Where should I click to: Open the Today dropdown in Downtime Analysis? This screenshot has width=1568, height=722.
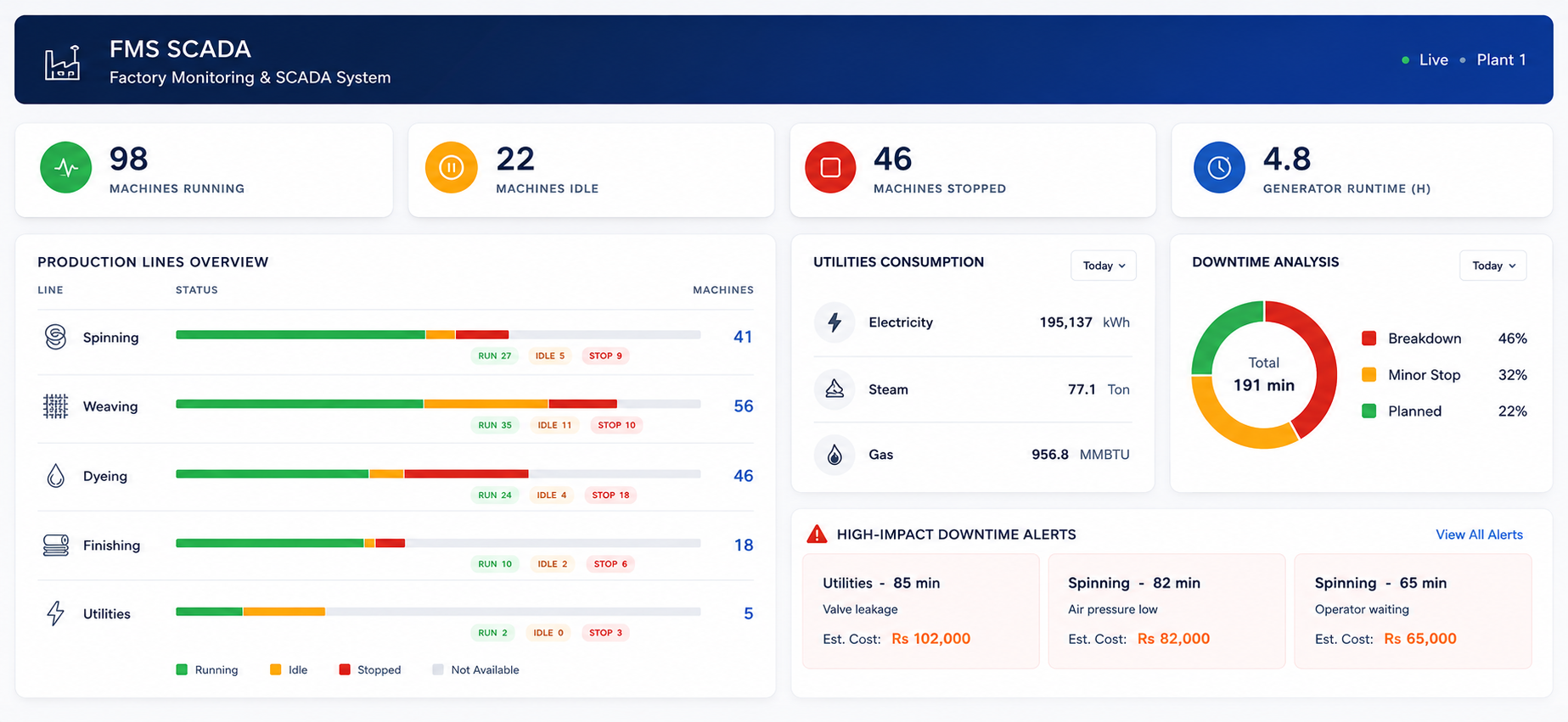tap(1493, 266)
